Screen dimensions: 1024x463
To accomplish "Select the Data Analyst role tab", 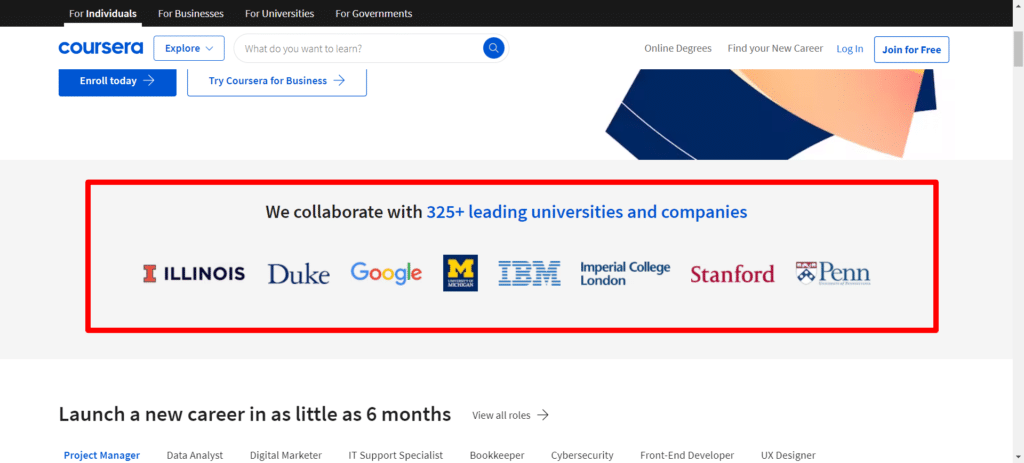I will (195, 455).
